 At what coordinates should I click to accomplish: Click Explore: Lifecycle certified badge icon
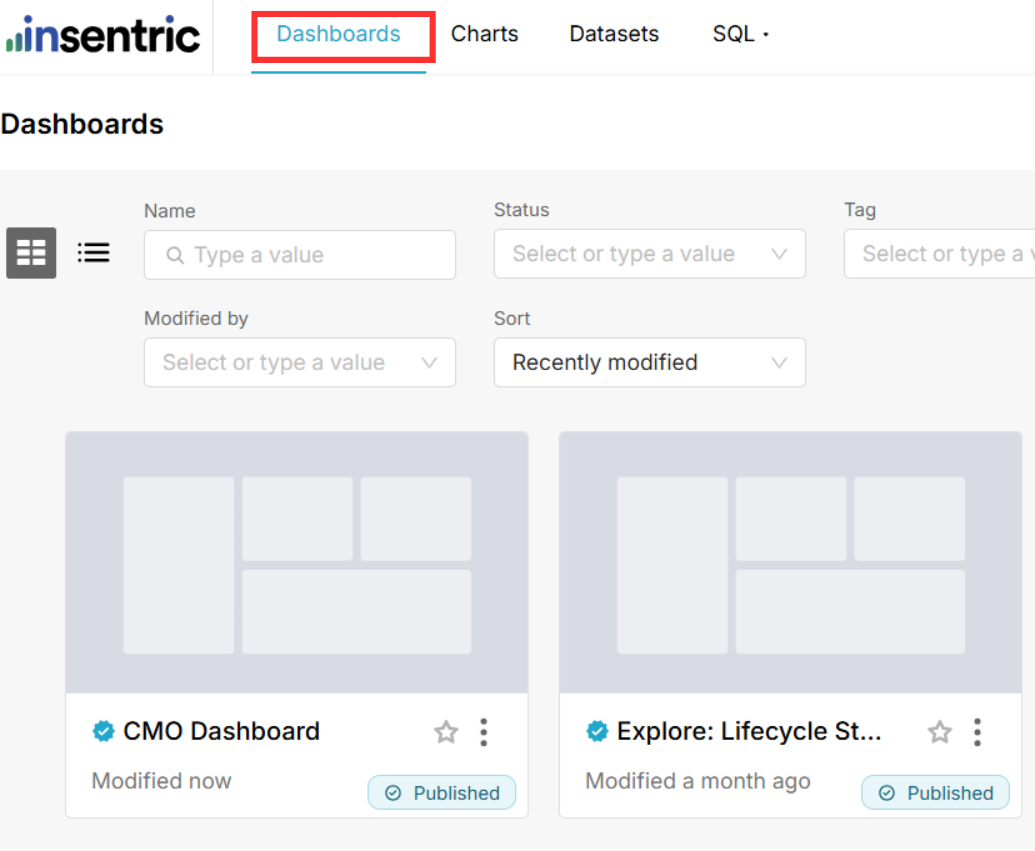tap(597, 732)
